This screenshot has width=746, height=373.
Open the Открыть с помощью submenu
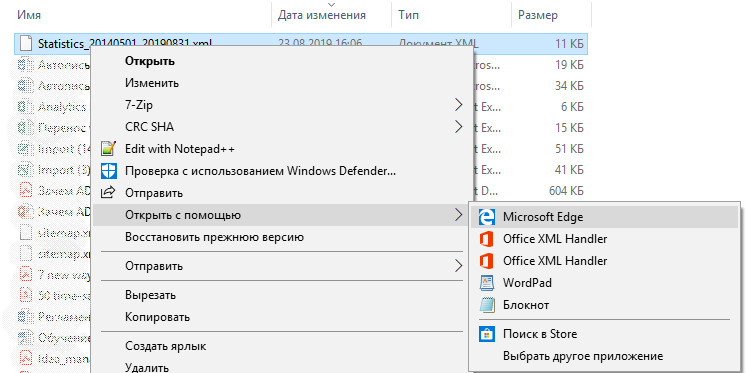coord(281,215)
